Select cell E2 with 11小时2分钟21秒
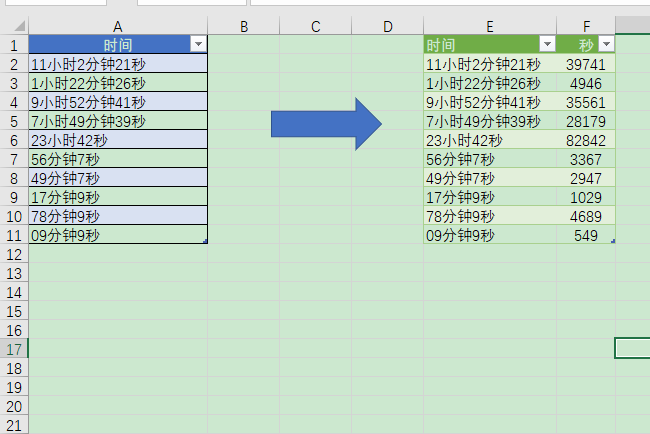 pos(490,63)
